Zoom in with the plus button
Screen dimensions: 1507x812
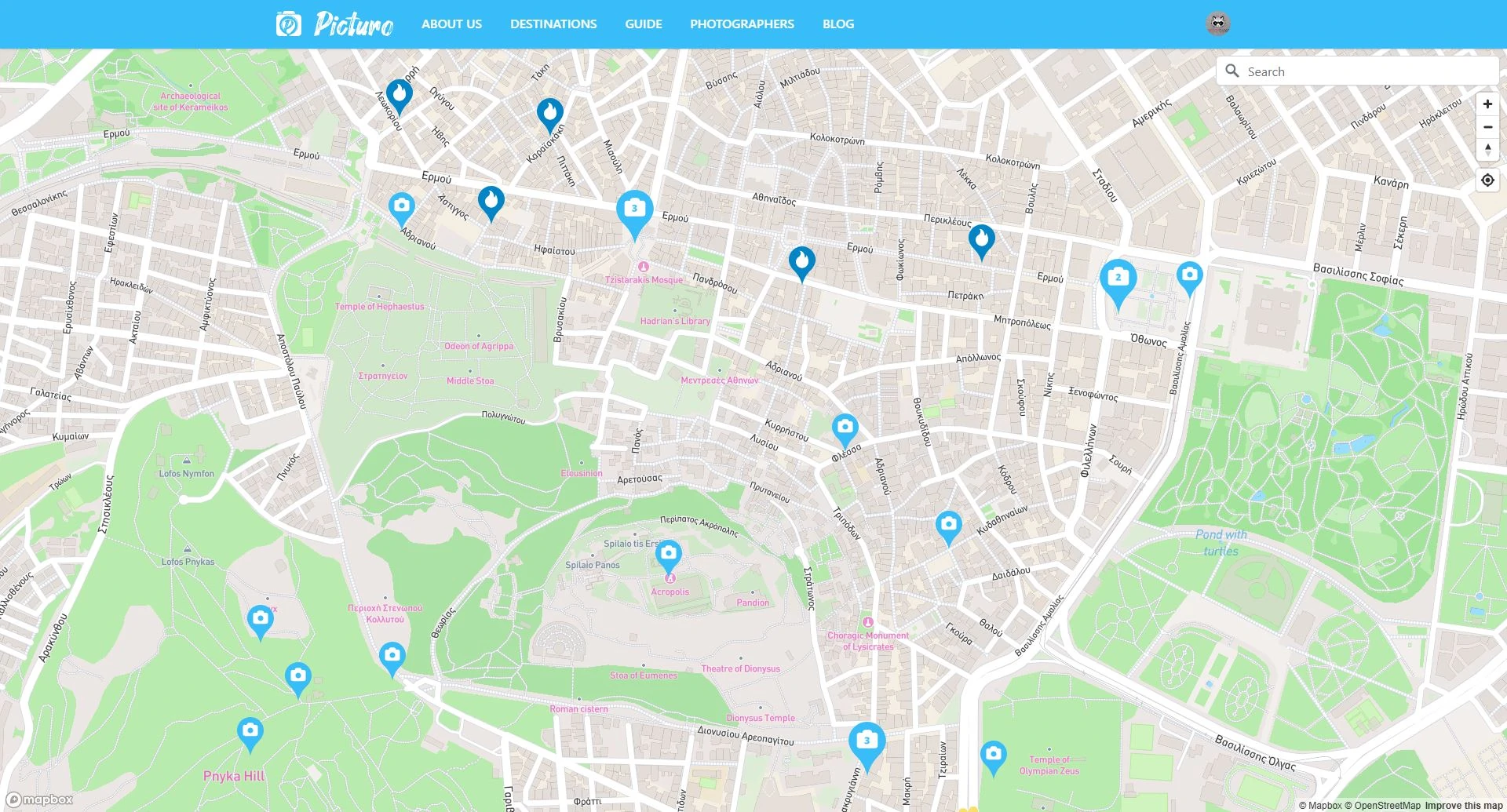coord(1487,104)
